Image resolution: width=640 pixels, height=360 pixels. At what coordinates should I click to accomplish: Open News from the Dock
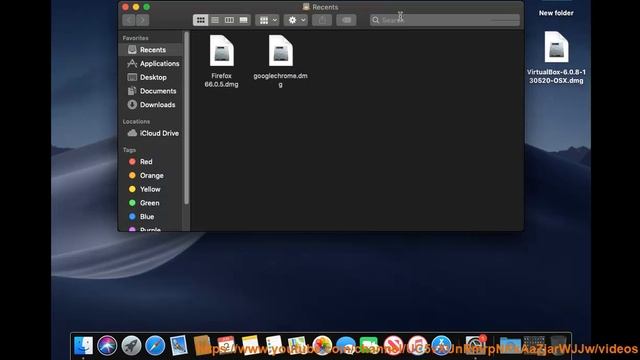point(393,345)
